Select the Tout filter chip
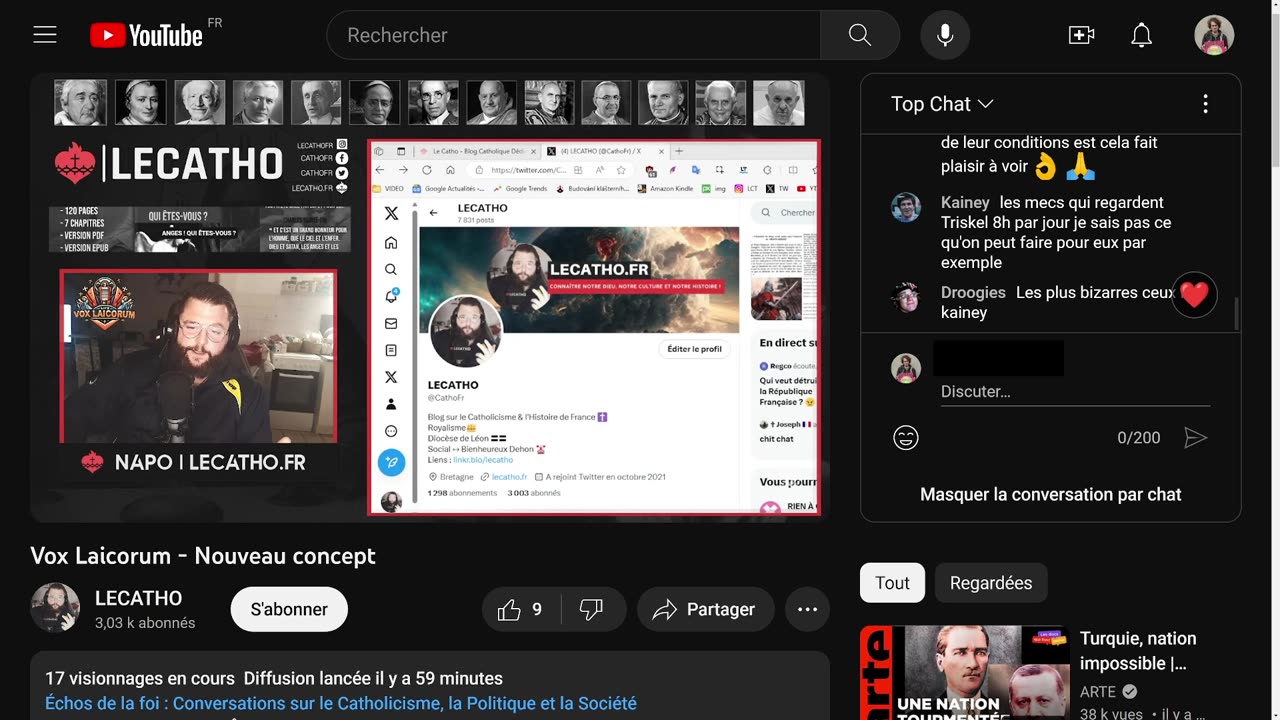Viewport: 1280px width, 720px height. point(892,583)
